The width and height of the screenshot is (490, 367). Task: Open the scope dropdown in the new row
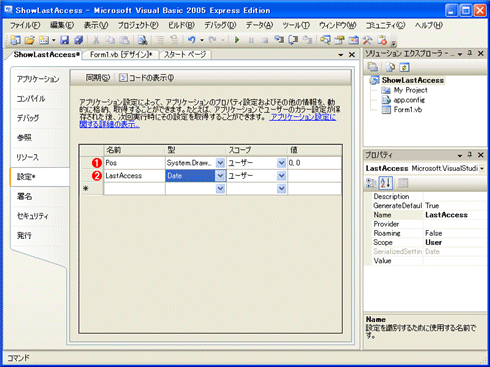coord(281,189)
